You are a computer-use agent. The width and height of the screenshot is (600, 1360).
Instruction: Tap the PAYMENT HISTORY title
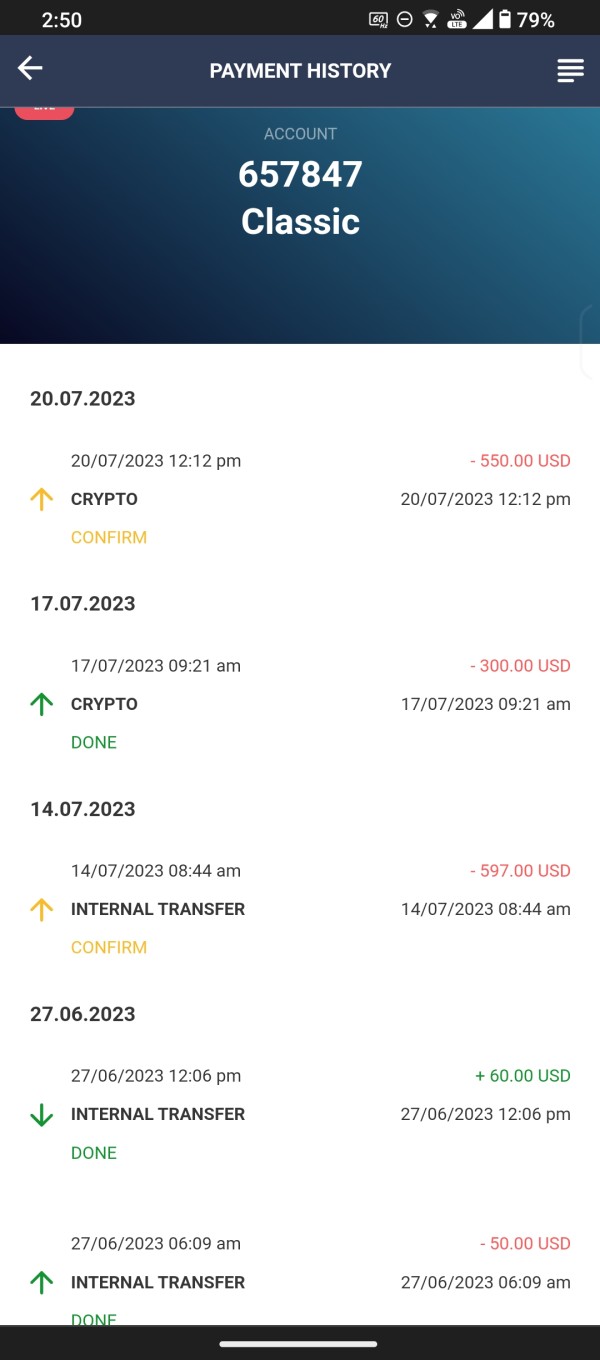click(x=300, y=71)
